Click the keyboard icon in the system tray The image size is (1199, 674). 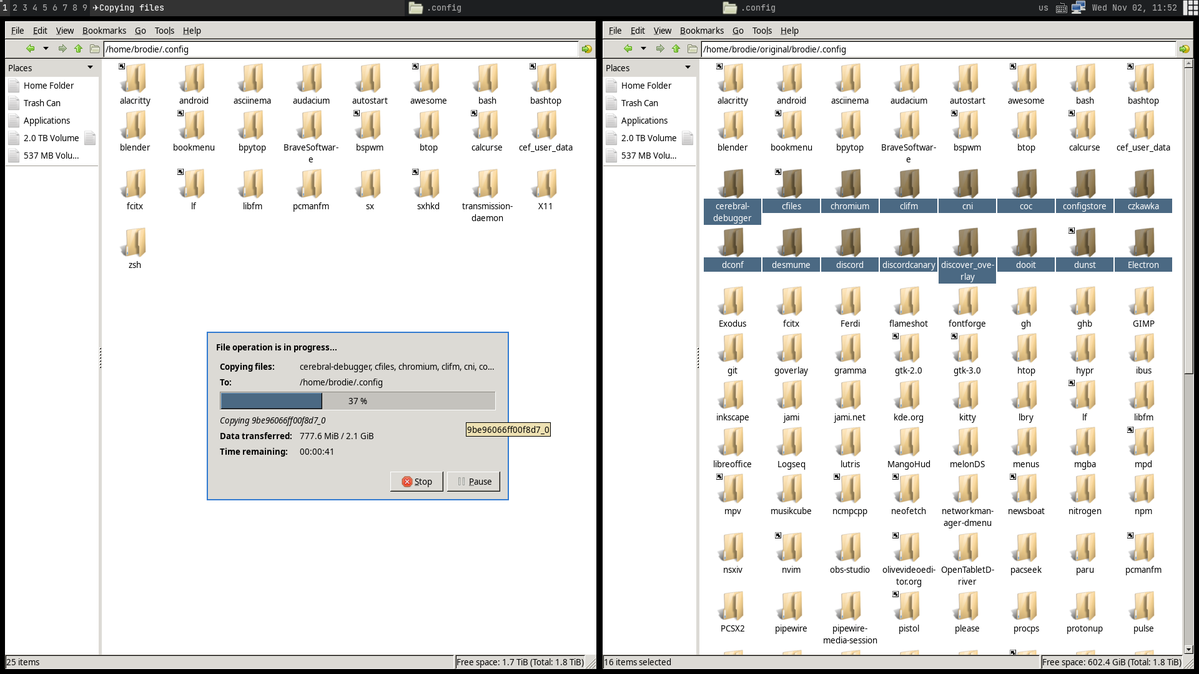1061,8
